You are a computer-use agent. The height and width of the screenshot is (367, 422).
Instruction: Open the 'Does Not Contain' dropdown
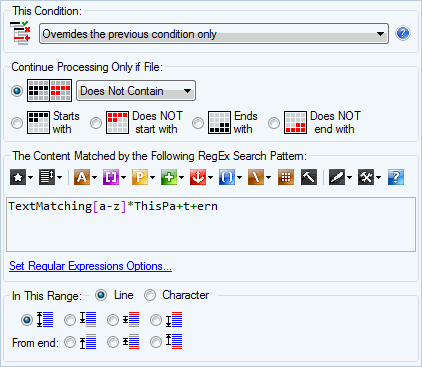[x=136, y=91]
